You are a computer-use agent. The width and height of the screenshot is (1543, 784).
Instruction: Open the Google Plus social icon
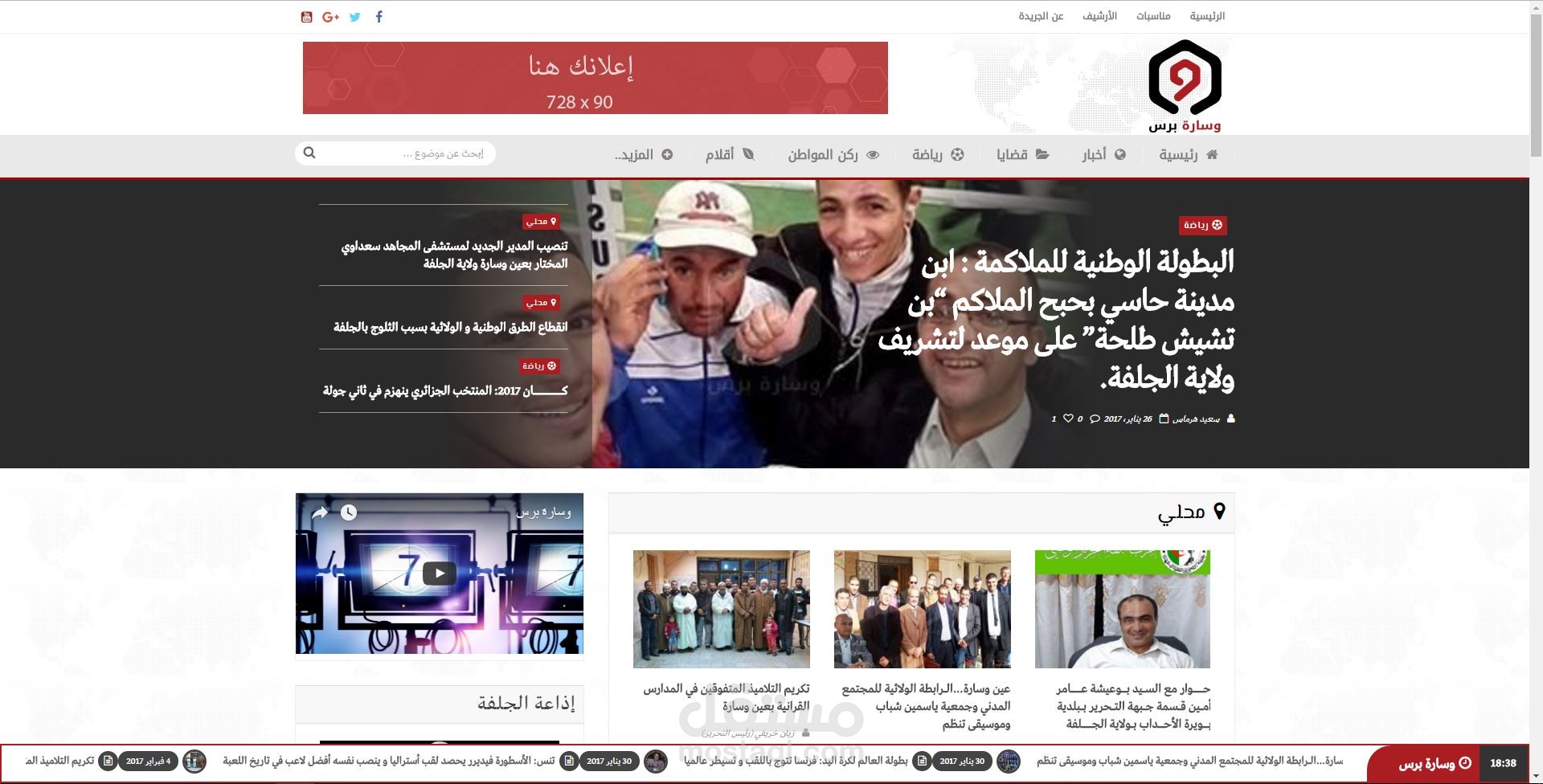[x=330, y=17]
